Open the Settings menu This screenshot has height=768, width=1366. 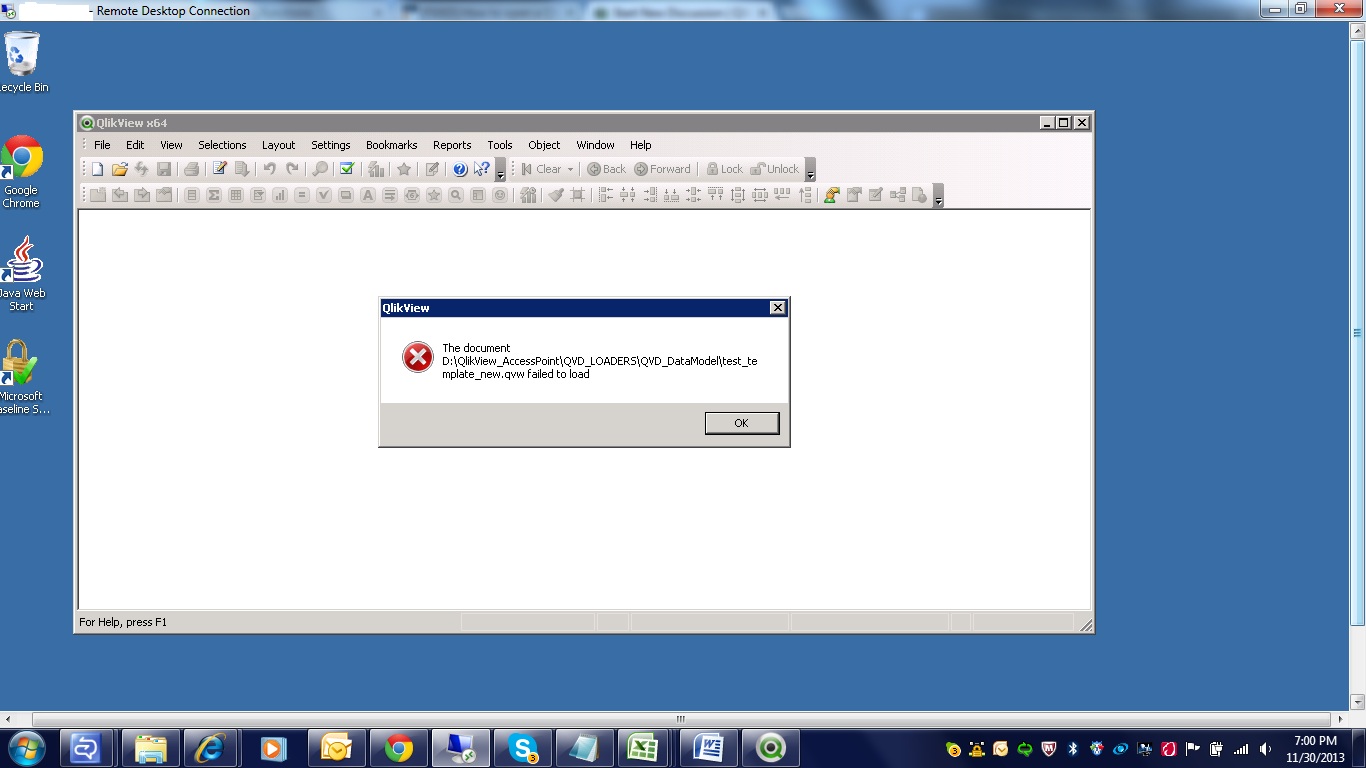click(331, 145)
